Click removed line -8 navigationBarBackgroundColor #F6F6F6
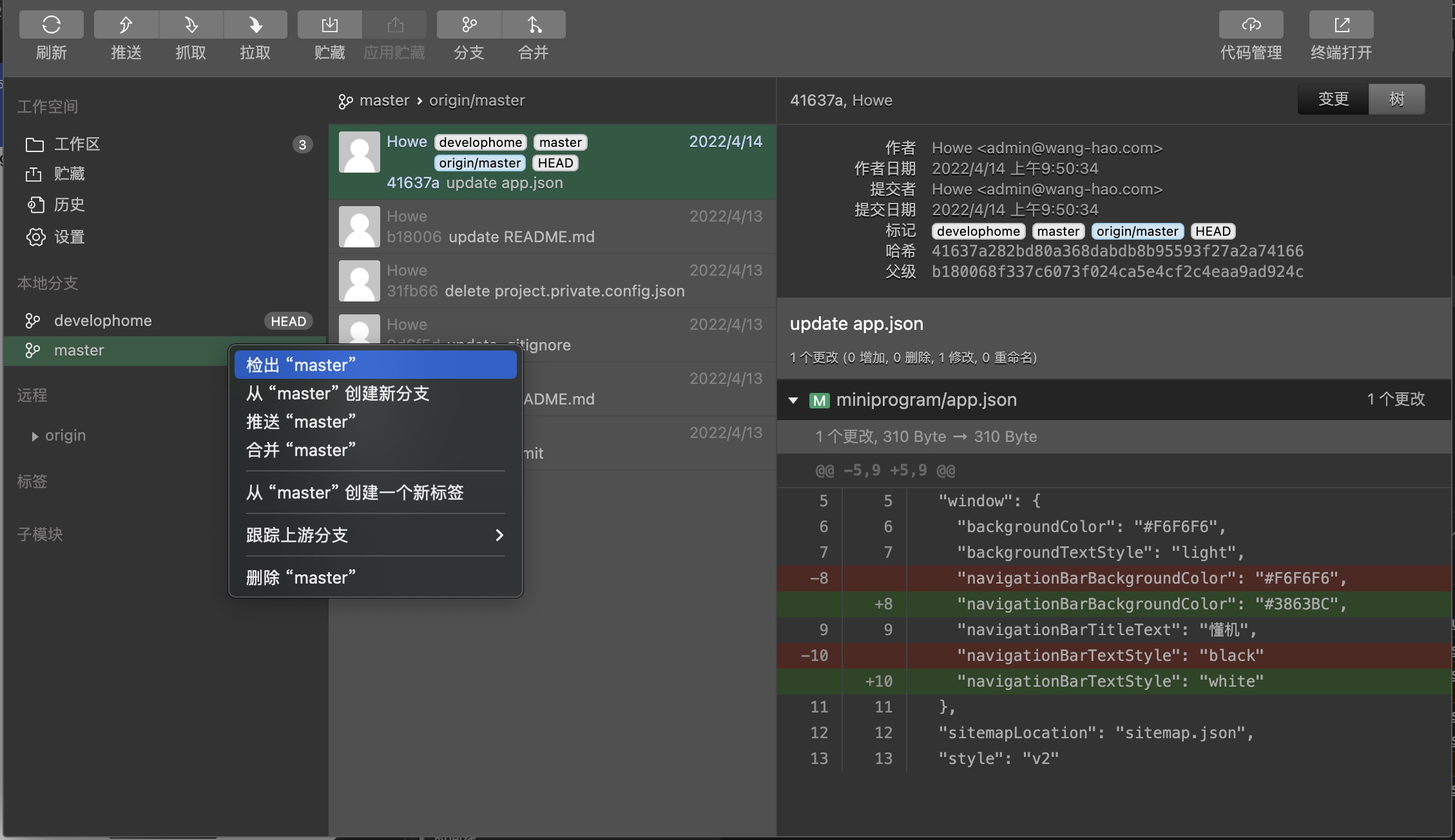 pyautogui.click(x=1114, y=578)
